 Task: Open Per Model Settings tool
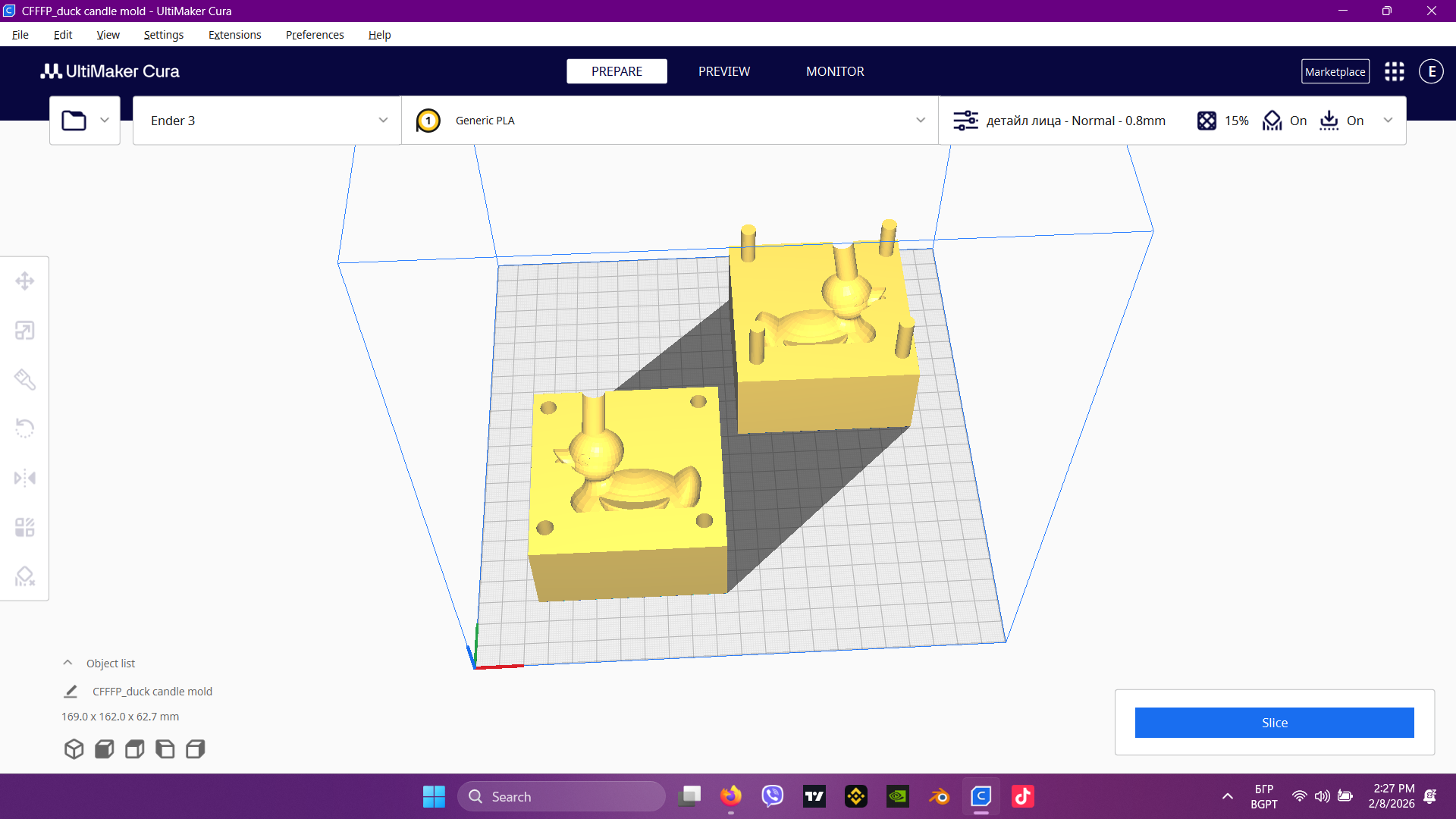(25, 527)
